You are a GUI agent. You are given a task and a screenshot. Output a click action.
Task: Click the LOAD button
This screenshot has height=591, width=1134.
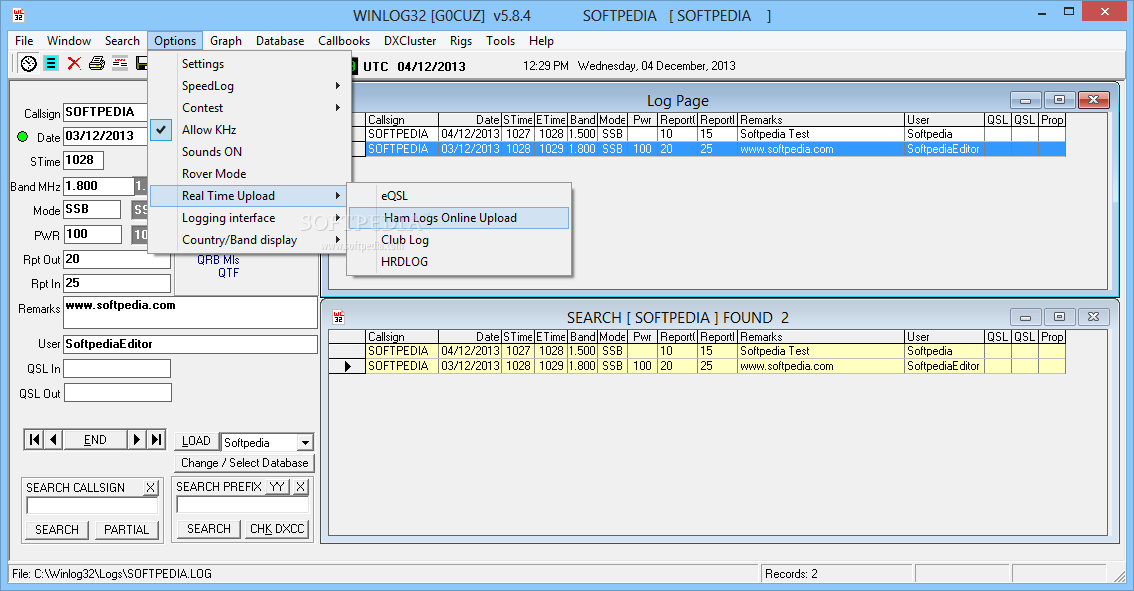(196, 441)
